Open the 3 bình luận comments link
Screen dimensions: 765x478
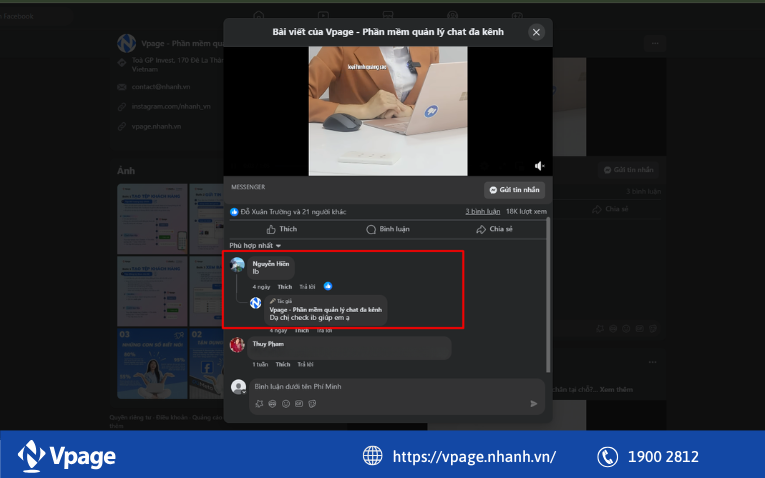pos(482,212)
